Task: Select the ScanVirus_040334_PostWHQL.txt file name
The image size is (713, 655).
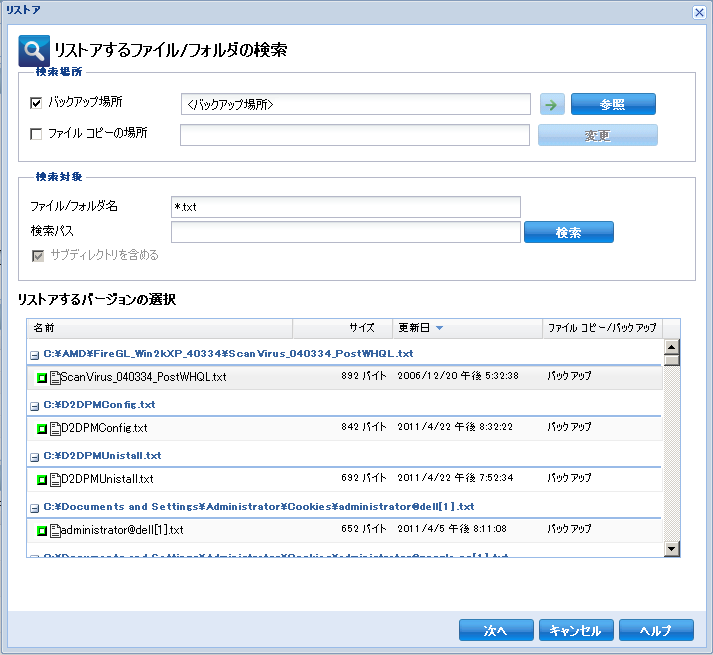Action: click(x=144, y=377)
